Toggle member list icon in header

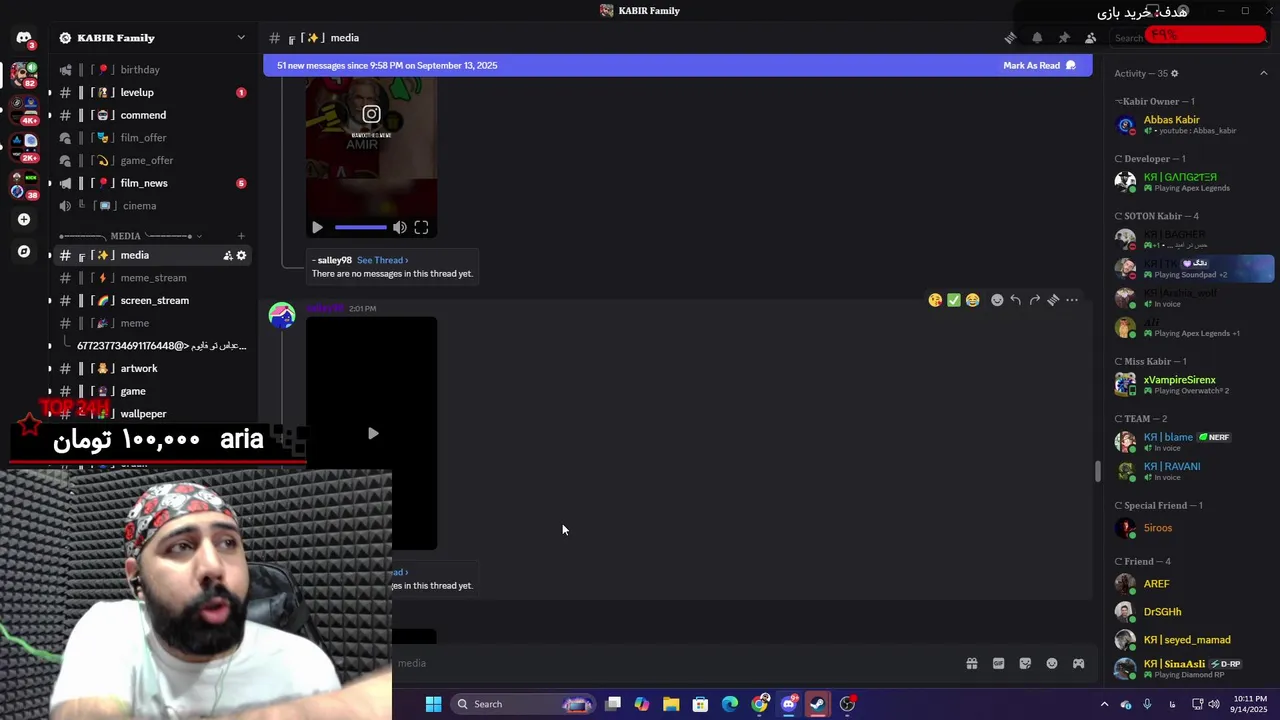1090,38
